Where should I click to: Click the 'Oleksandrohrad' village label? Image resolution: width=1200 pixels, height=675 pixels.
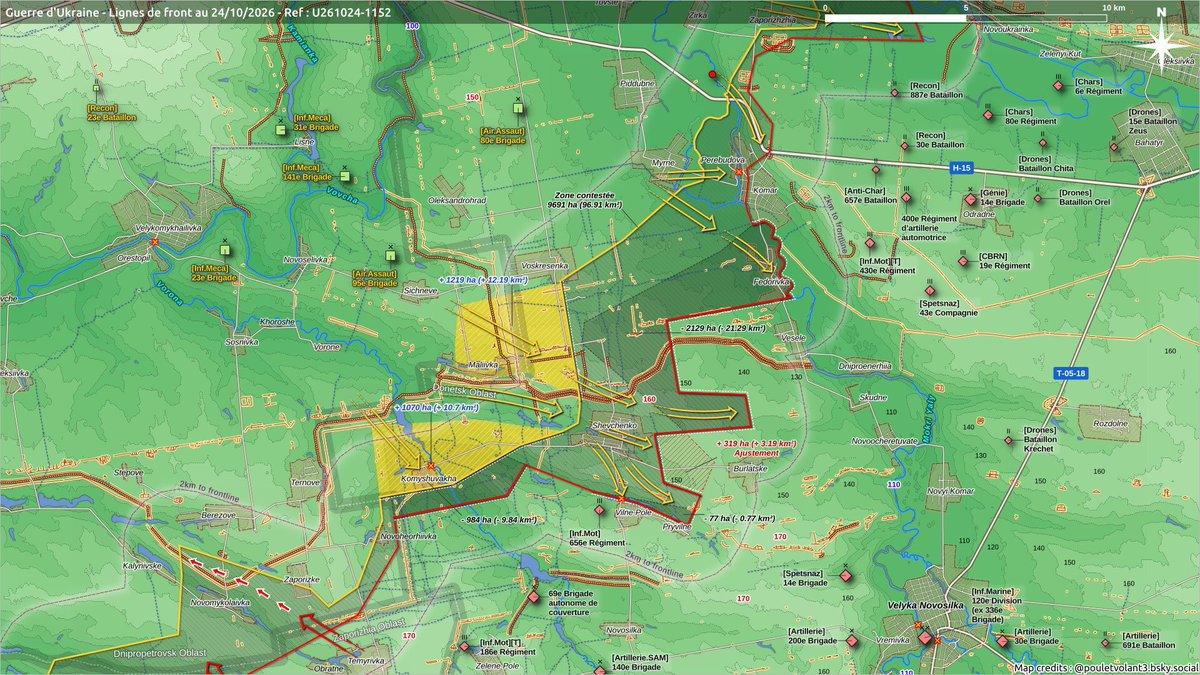457,200
